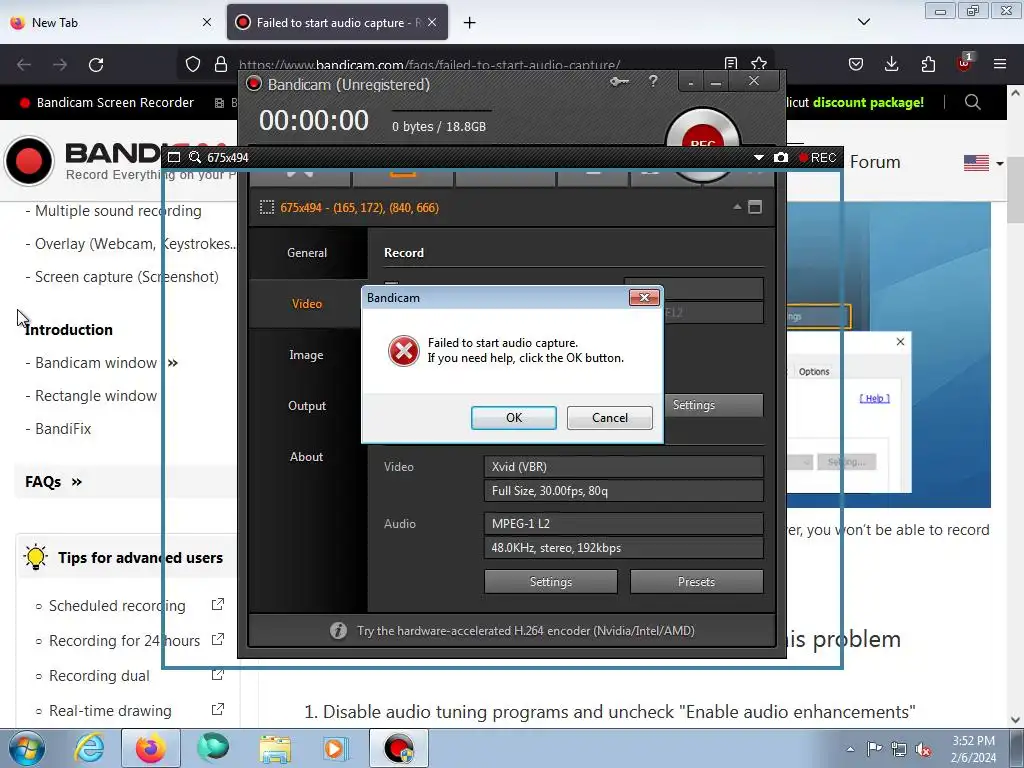
Task: Click the bandicam.com address bar
Action: click(x=429, y=65)
